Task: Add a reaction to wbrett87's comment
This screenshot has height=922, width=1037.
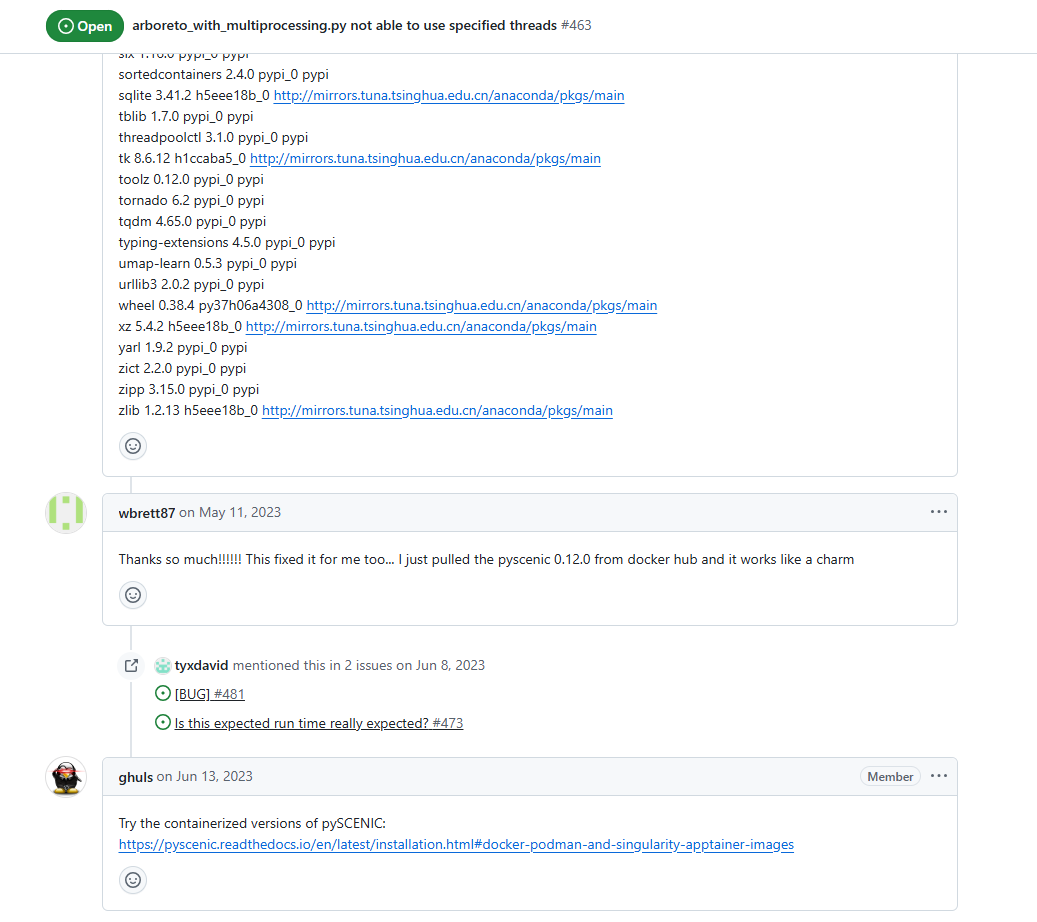Action: point(133,595)
